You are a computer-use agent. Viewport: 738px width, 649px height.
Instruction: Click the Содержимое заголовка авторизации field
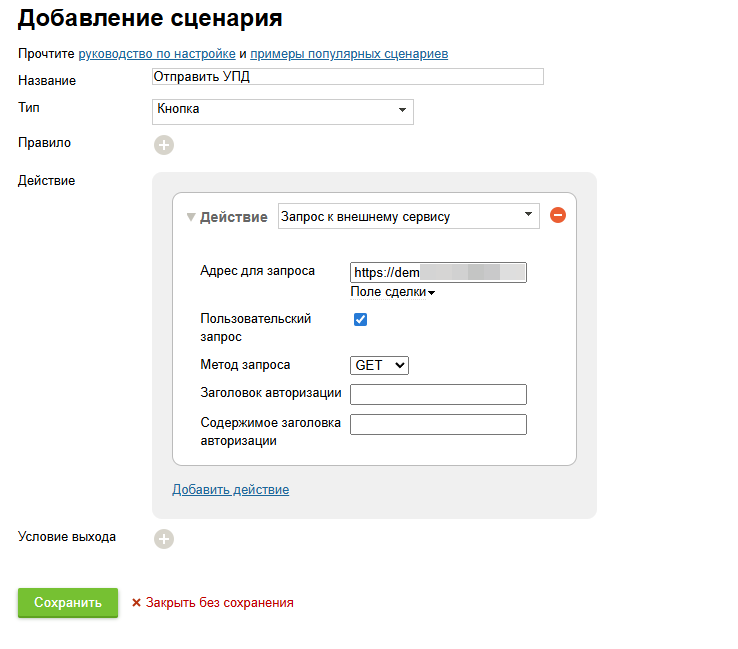point(438,425)
